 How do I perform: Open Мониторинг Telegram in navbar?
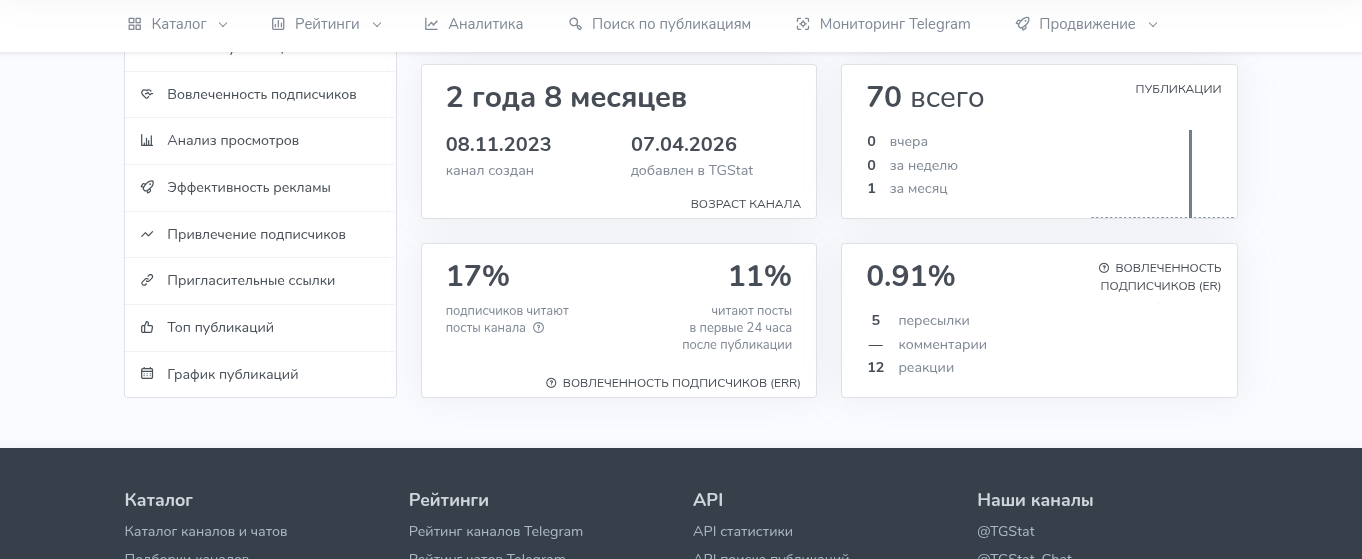point(883,24)
